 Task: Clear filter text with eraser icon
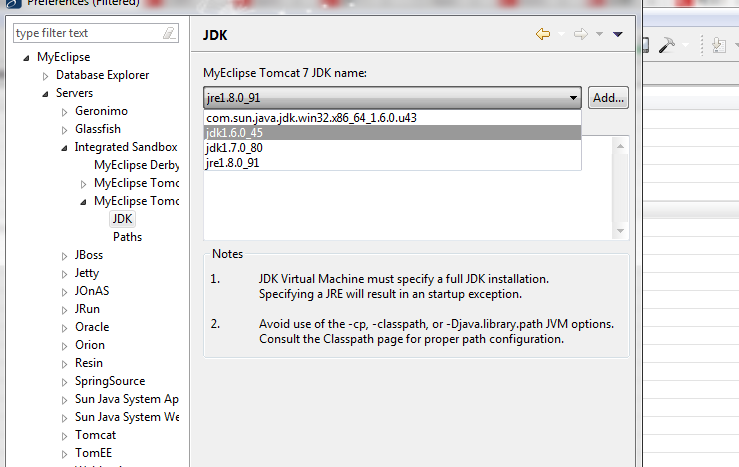pyautogui.click(x=169, y=33)
